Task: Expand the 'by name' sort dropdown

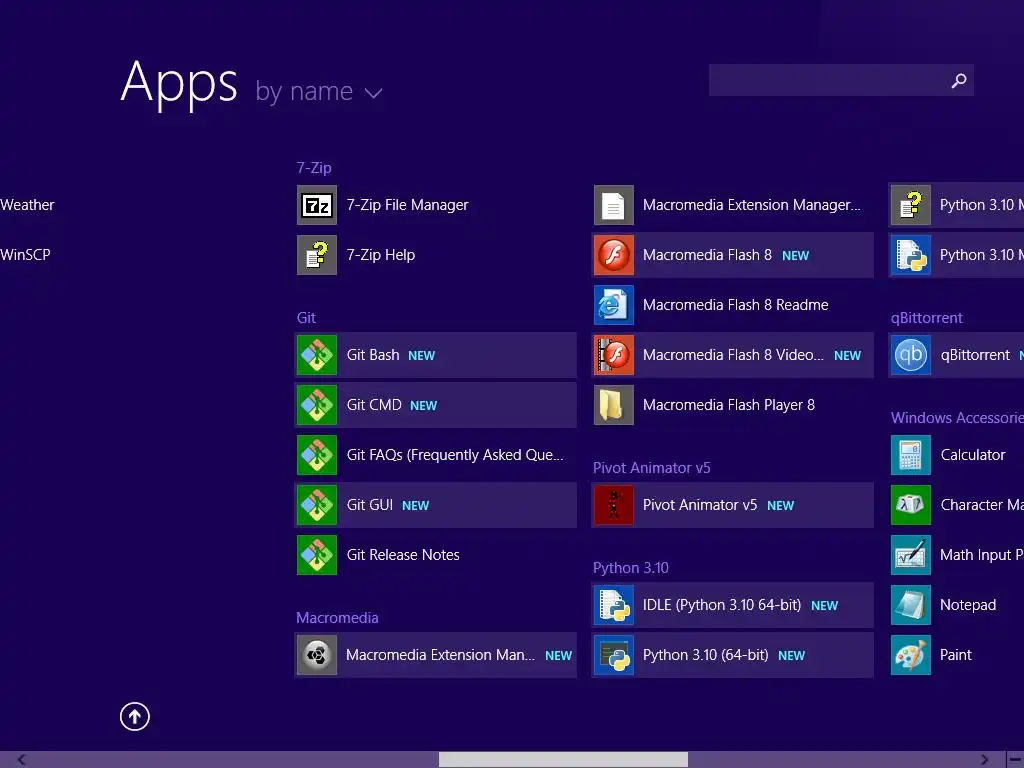Action: (x=319, y=91)
